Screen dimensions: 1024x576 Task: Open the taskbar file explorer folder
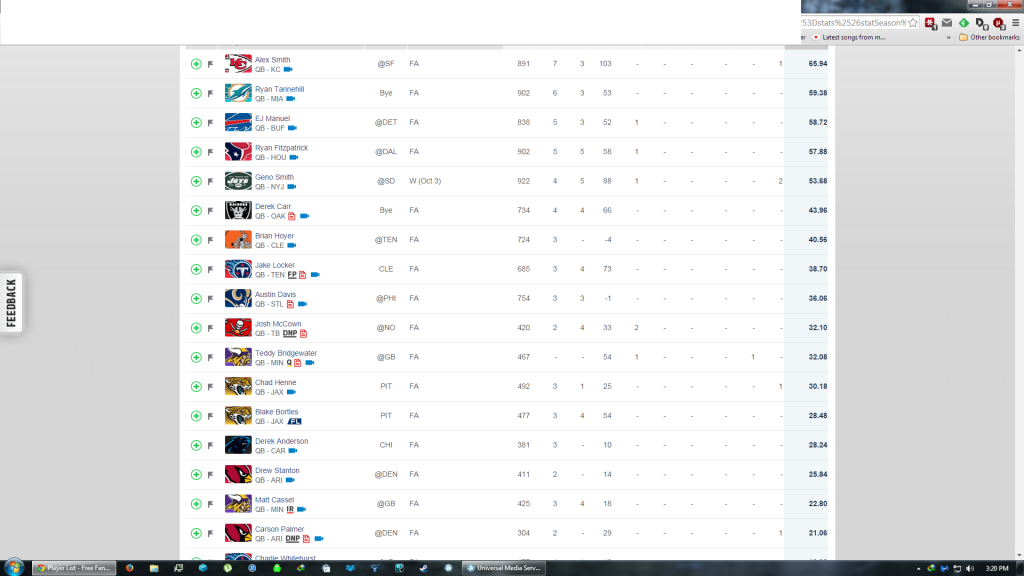click(154, 568)
